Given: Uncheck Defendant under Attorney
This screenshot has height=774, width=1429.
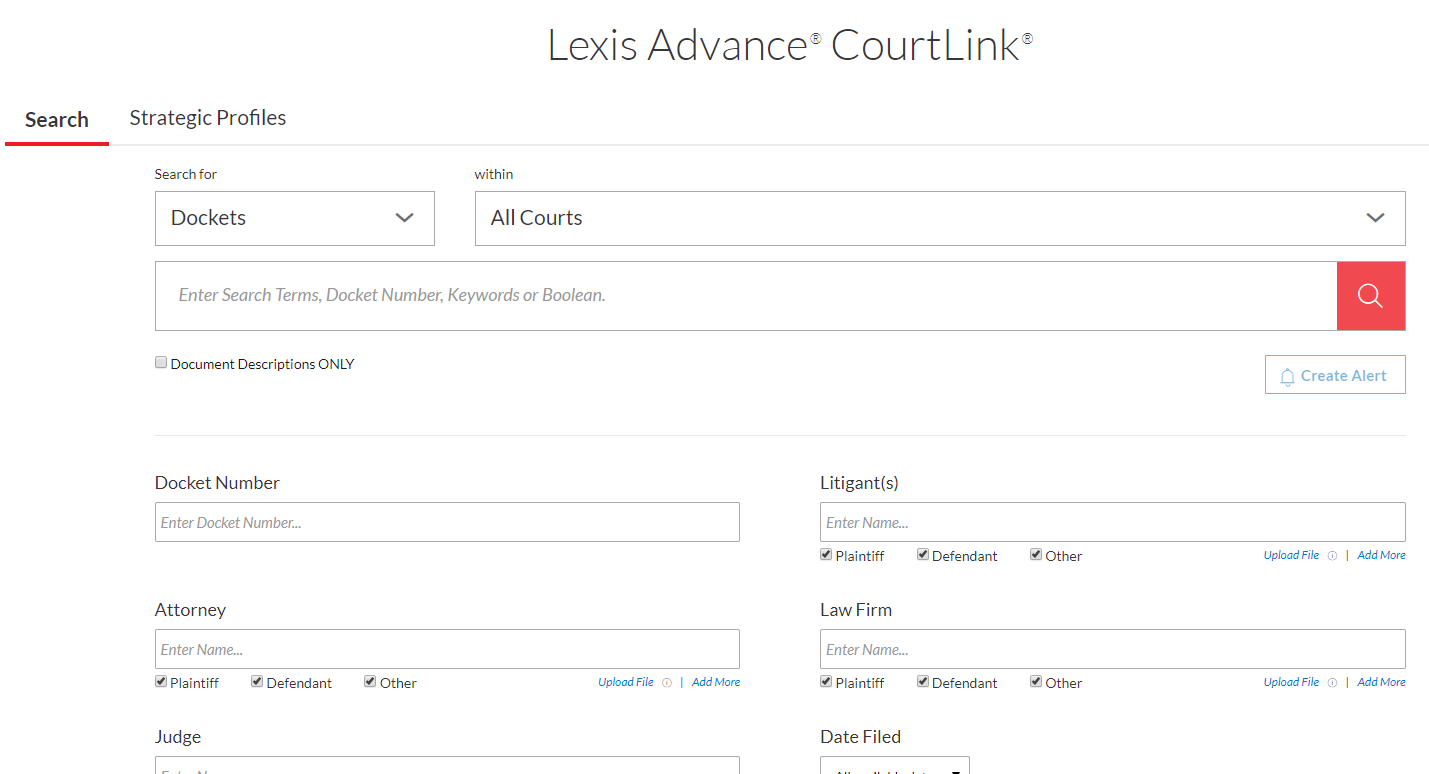Looking at the screenshot, I should (257, 681).
